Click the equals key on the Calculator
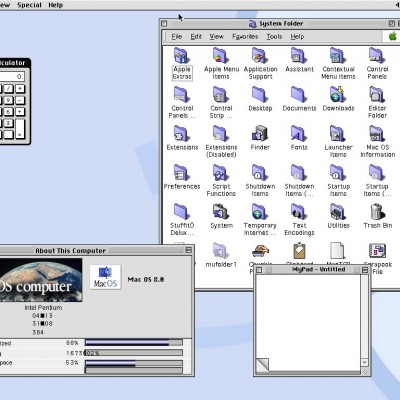This screenshot has width=400, height=400. tap(20, 129)
